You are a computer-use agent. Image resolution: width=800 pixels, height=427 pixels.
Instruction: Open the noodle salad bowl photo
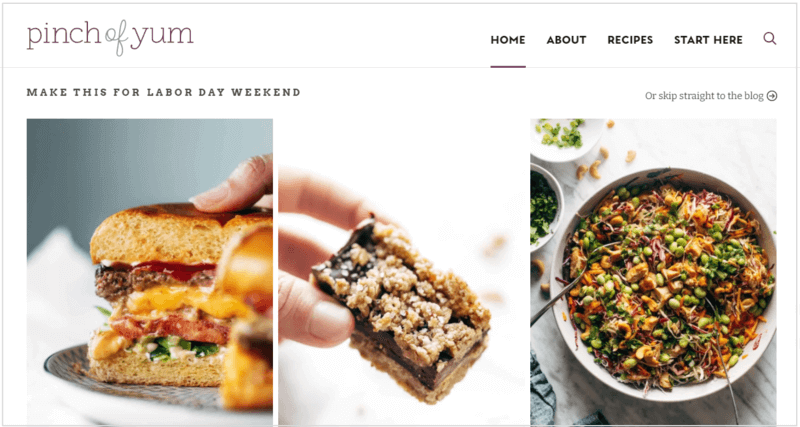tap(654, 272)
